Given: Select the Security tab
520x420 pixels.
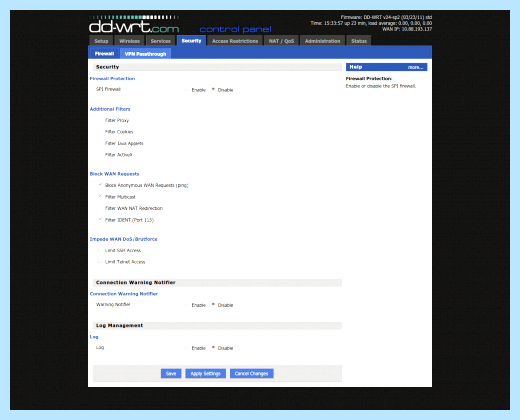Looking at the screenshot, I should pyautogui.click(x=191, y=41).
